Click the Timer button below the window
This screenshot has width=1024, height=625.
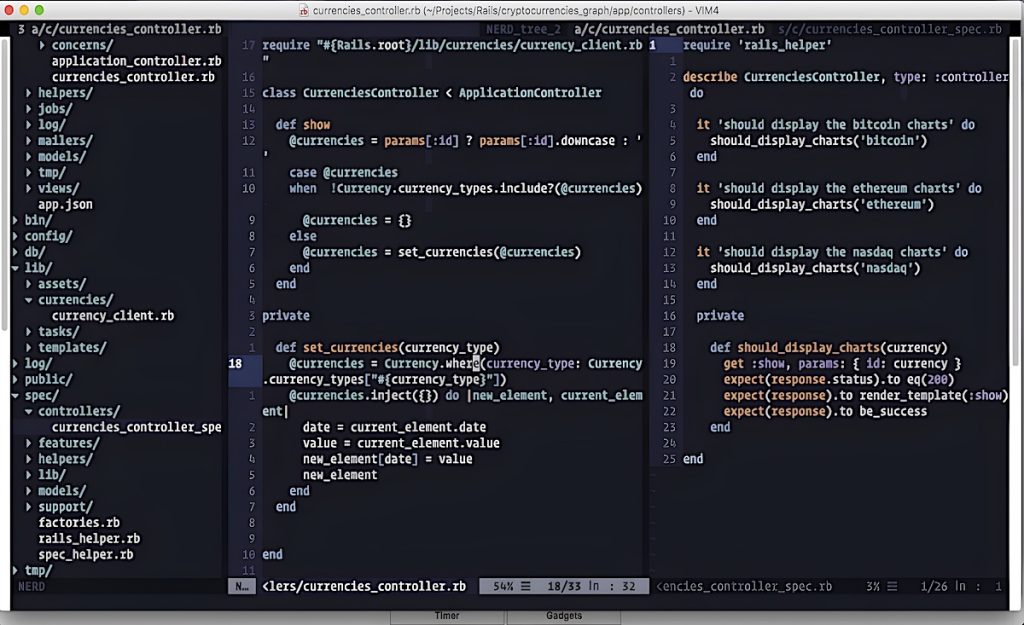point(447,616)
